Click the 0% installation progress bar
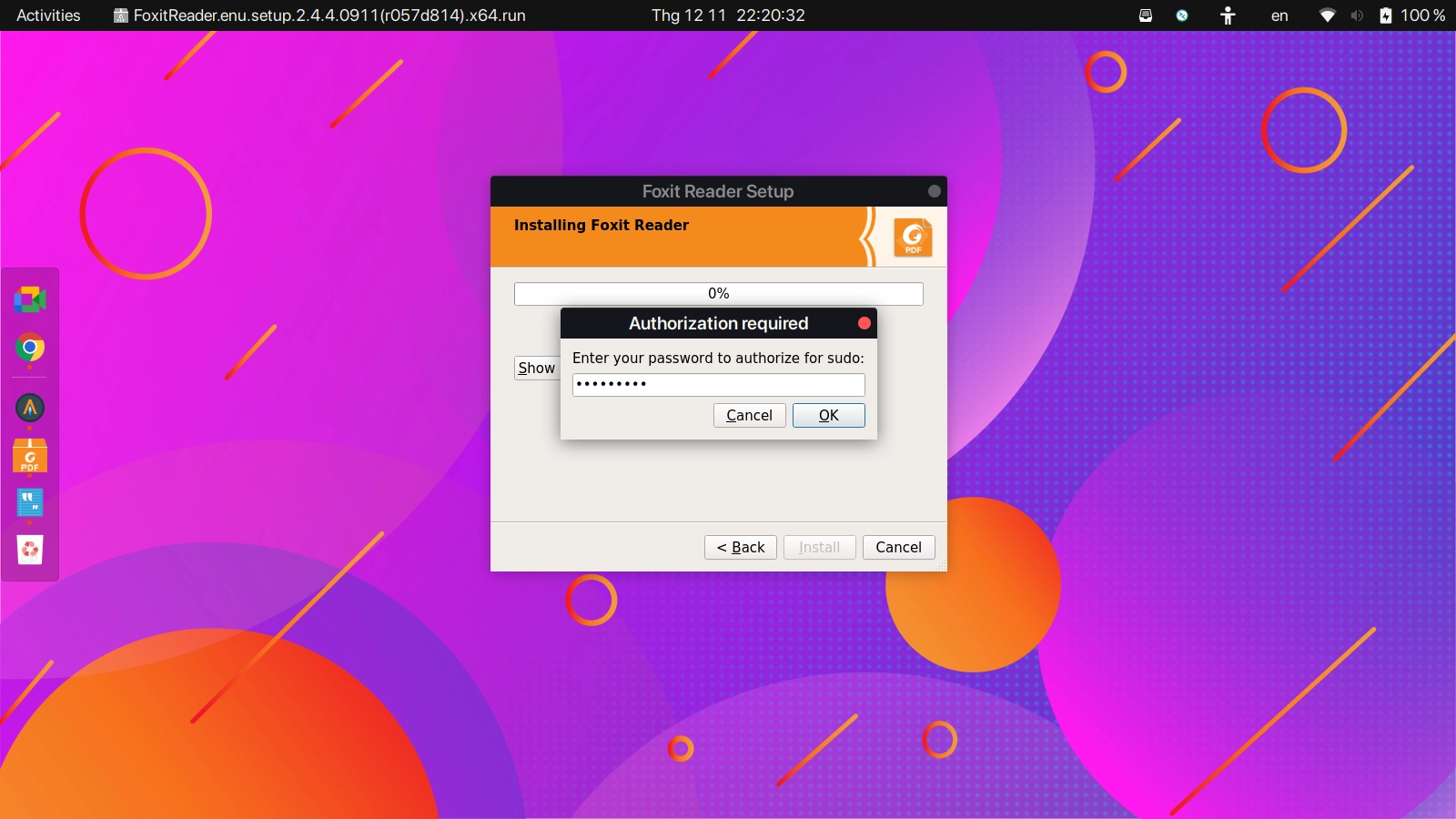 pos(719,293)
